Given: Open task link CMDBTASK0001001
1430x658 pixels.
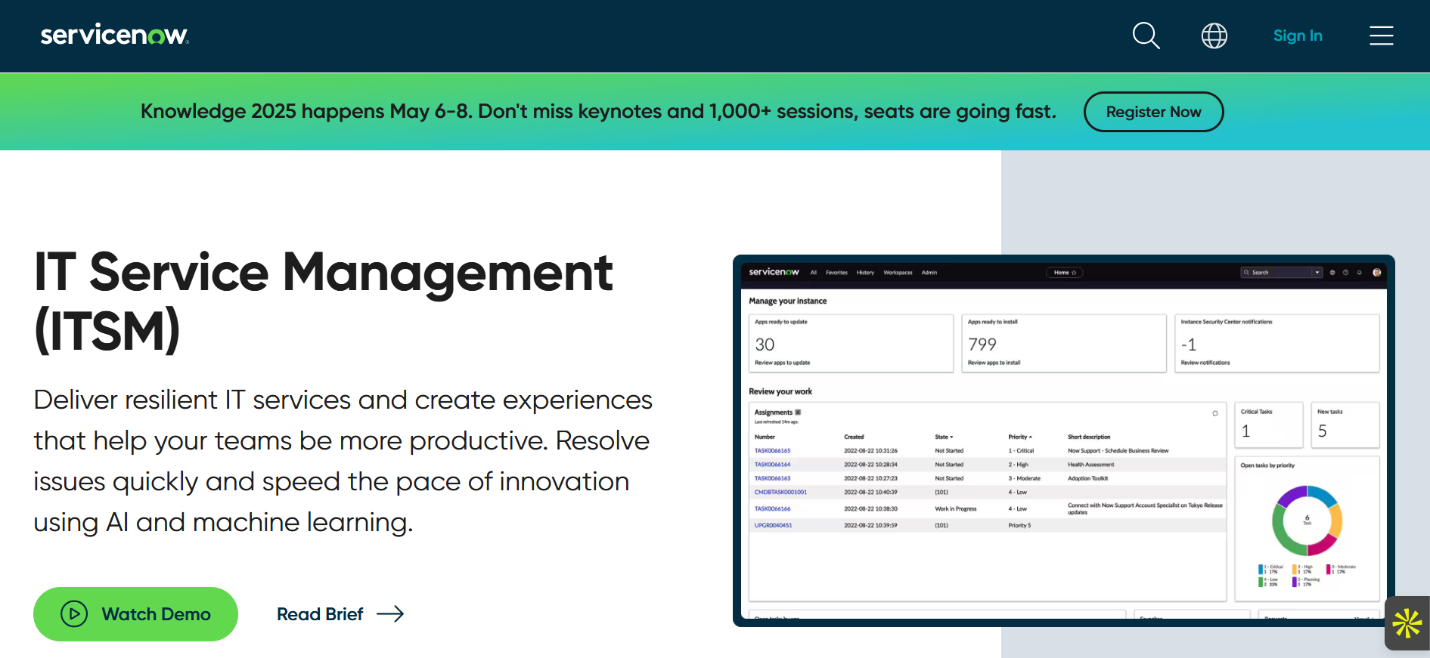Looking at the screenshot, I should pyautogui.click(x=780, y=492).
